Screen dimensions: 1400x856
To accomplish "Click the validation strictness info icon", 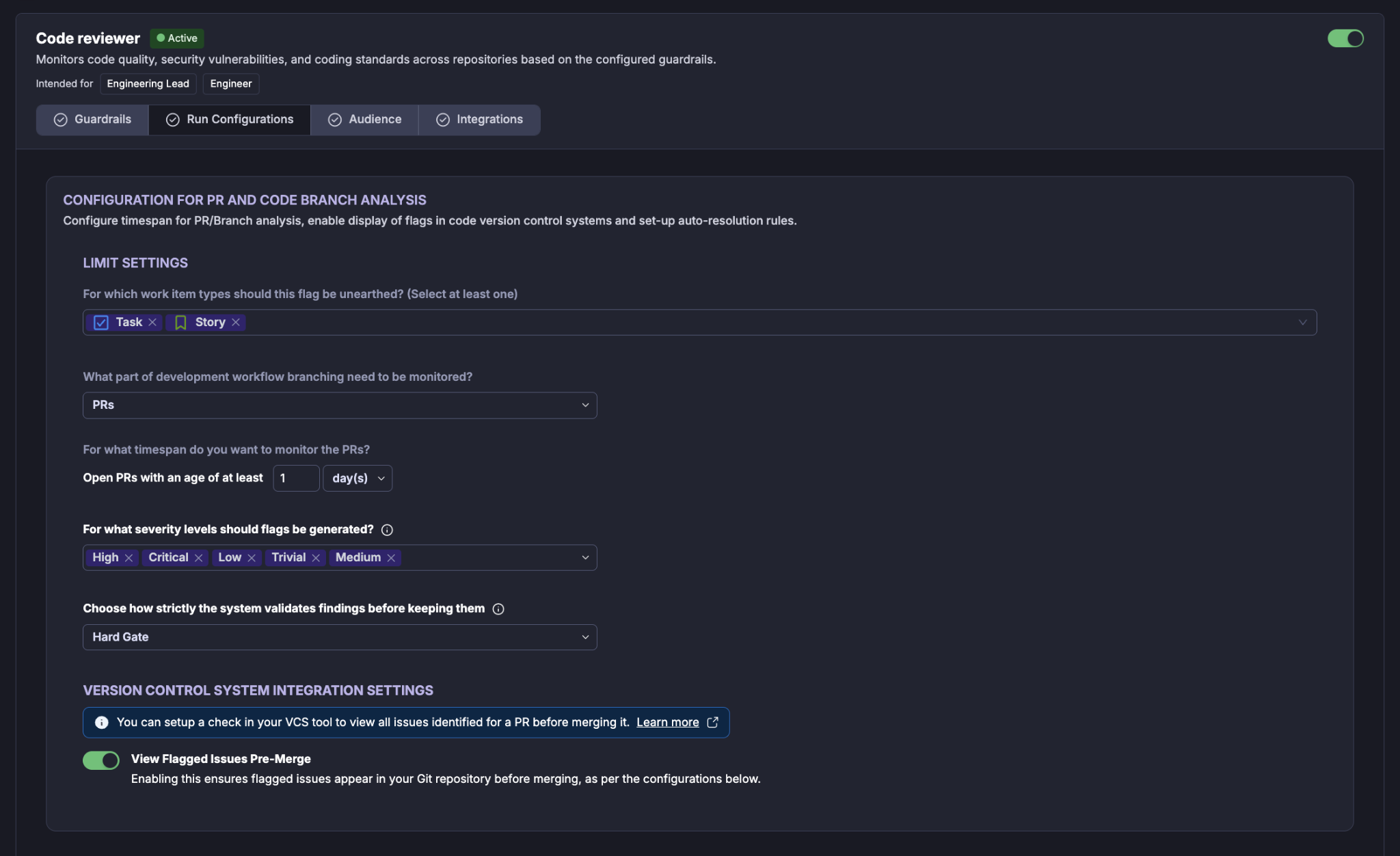I will click(498, 609).
